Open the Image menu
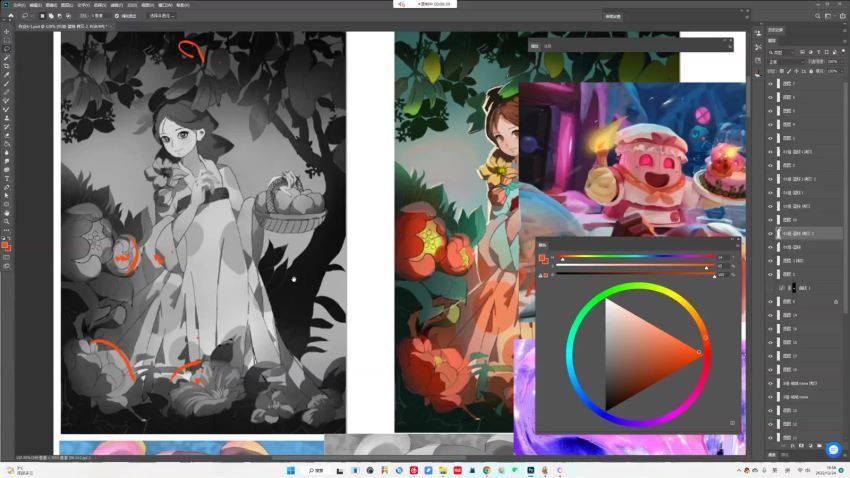The width and height of the screenshot is (850, 478). coord(51,5)
